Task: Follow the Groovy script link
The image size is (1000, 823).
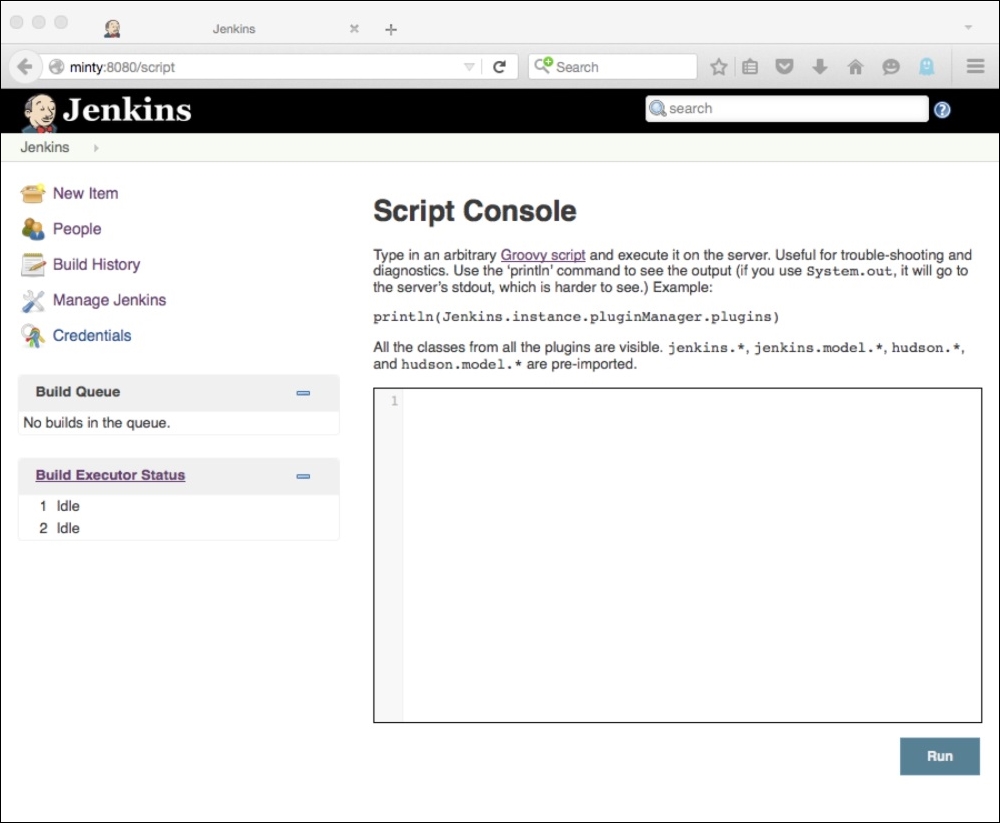Action: pos(543,255)
